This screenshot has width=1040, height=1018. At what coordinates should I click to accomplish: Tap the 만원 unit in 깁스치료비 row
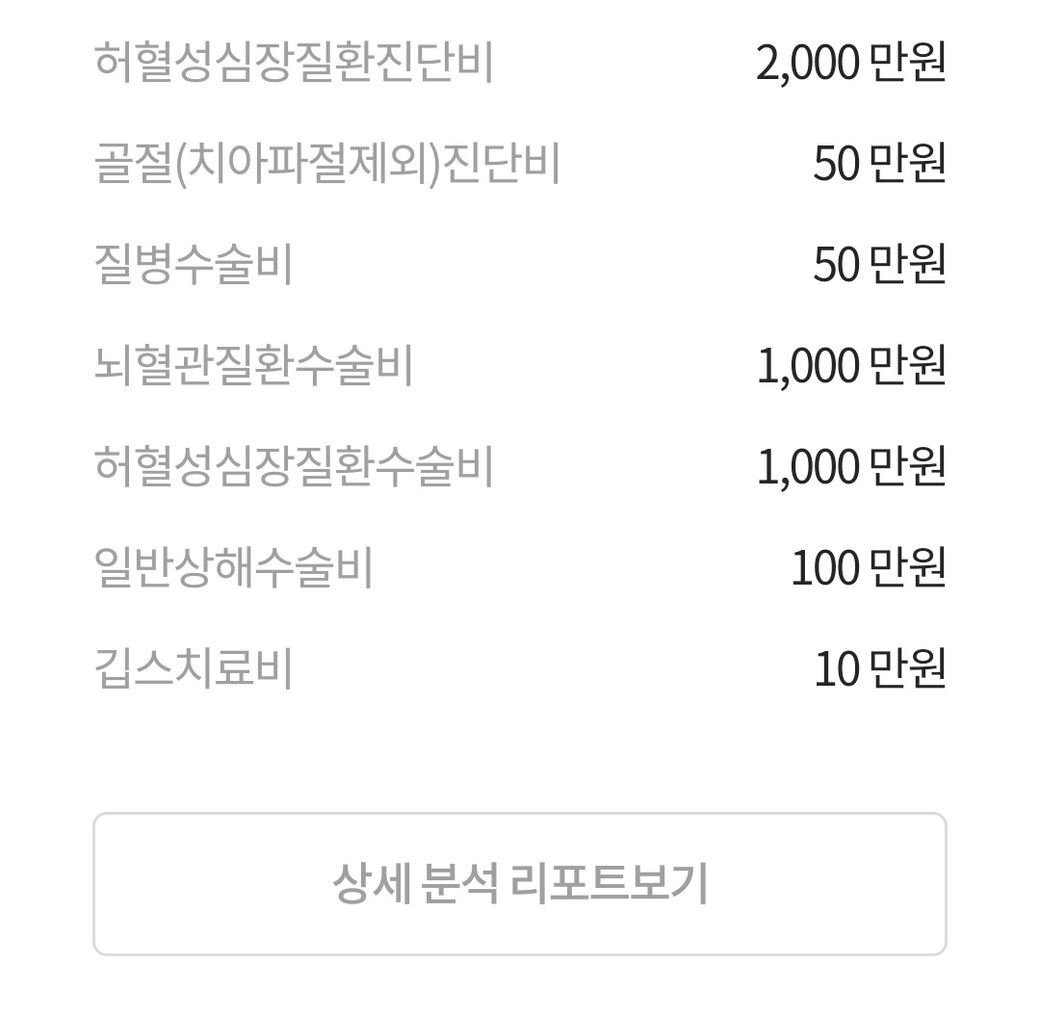[908, 670]
